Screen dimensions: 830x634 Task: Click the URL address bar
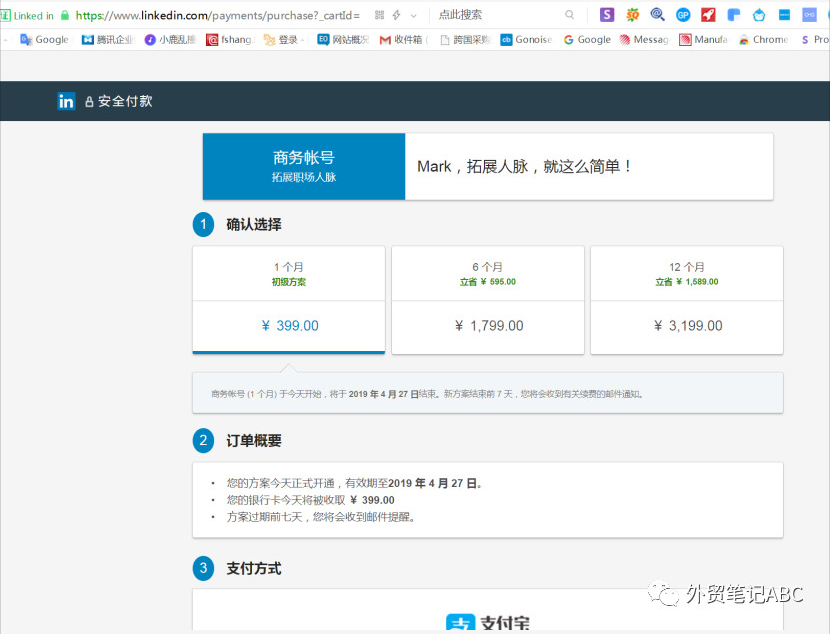click(x=217, y=15)
